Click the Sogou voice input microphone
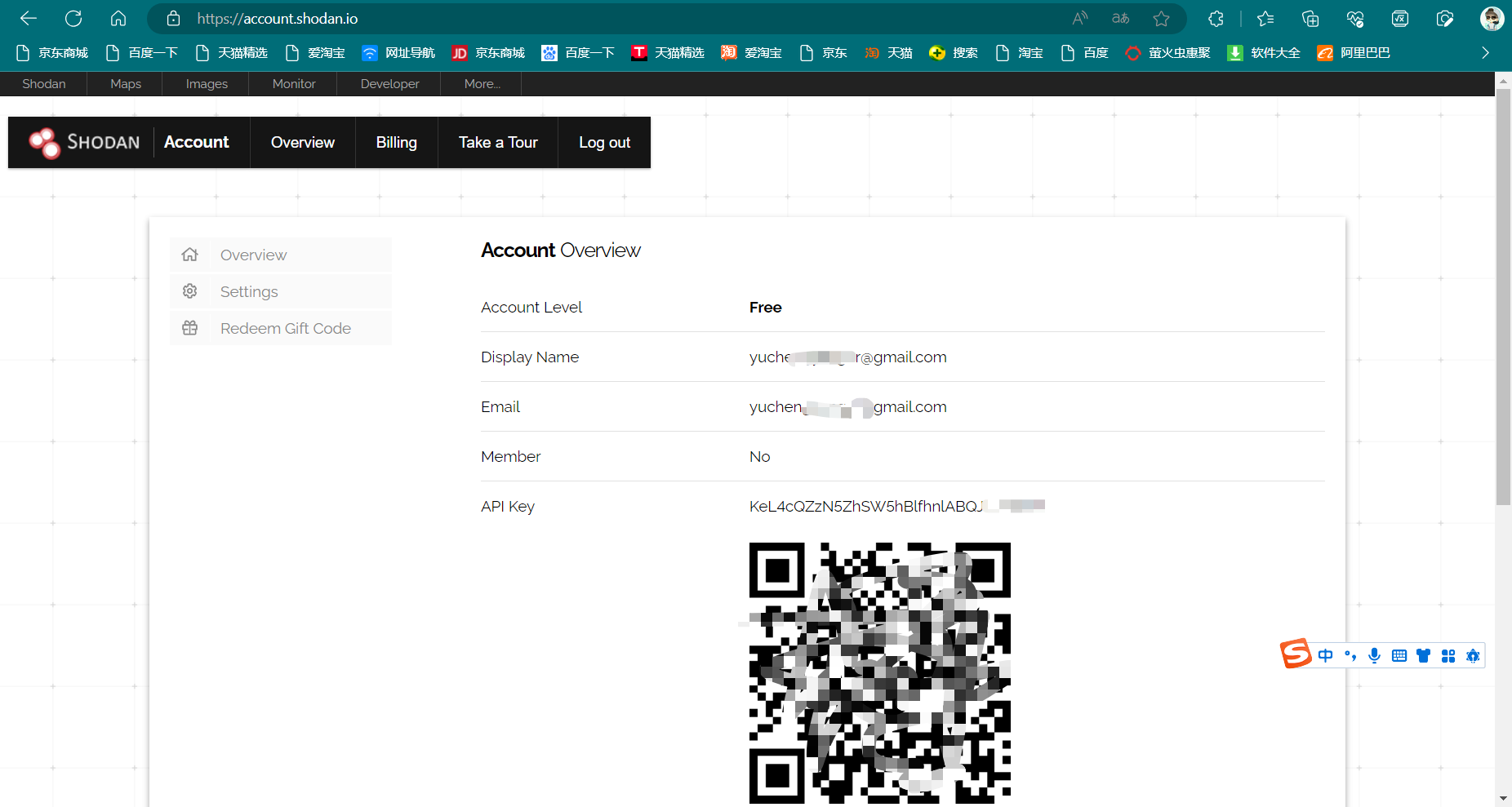 point(1375,655)
